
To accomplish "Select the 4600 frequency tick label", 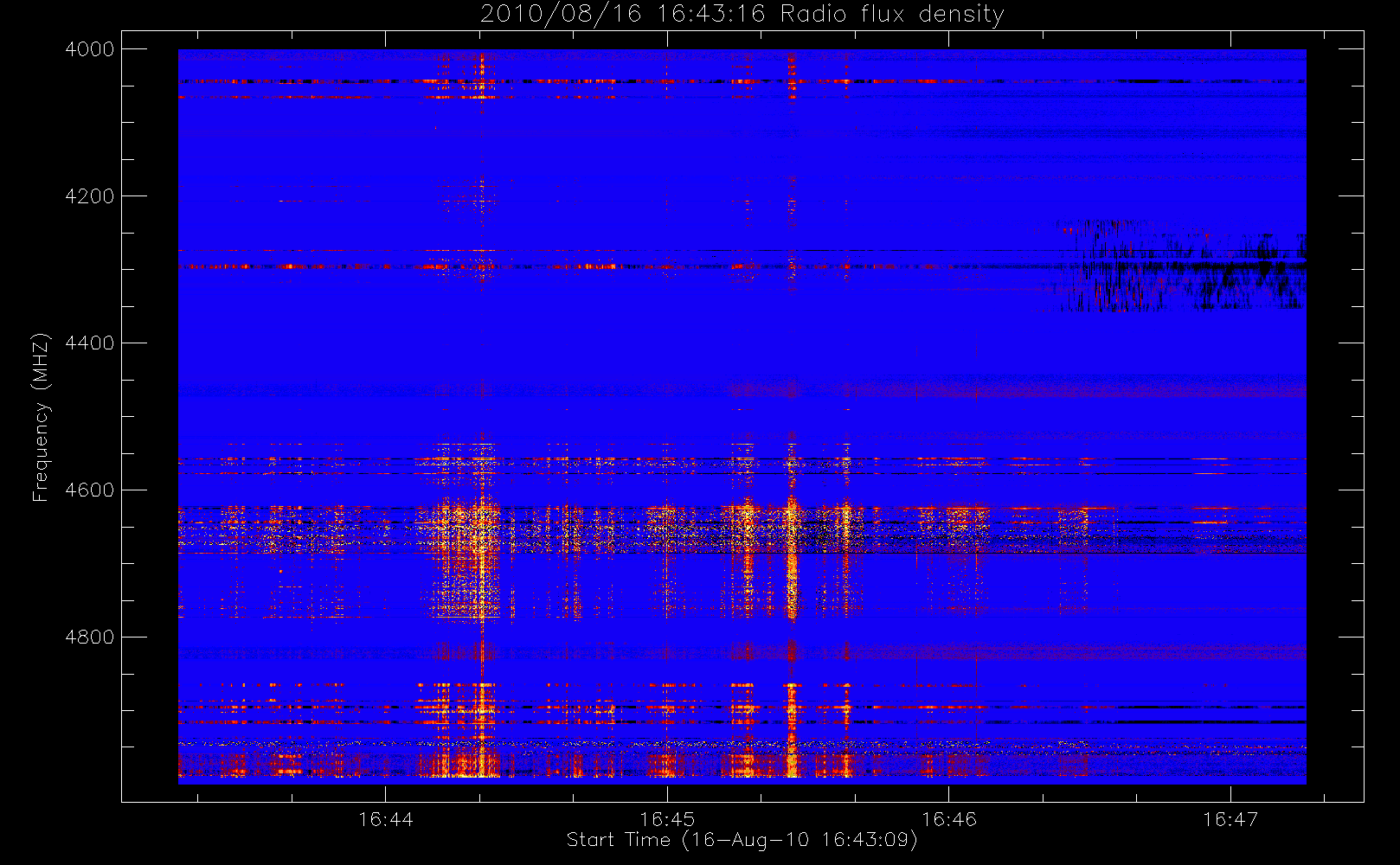I will (90, 490).
